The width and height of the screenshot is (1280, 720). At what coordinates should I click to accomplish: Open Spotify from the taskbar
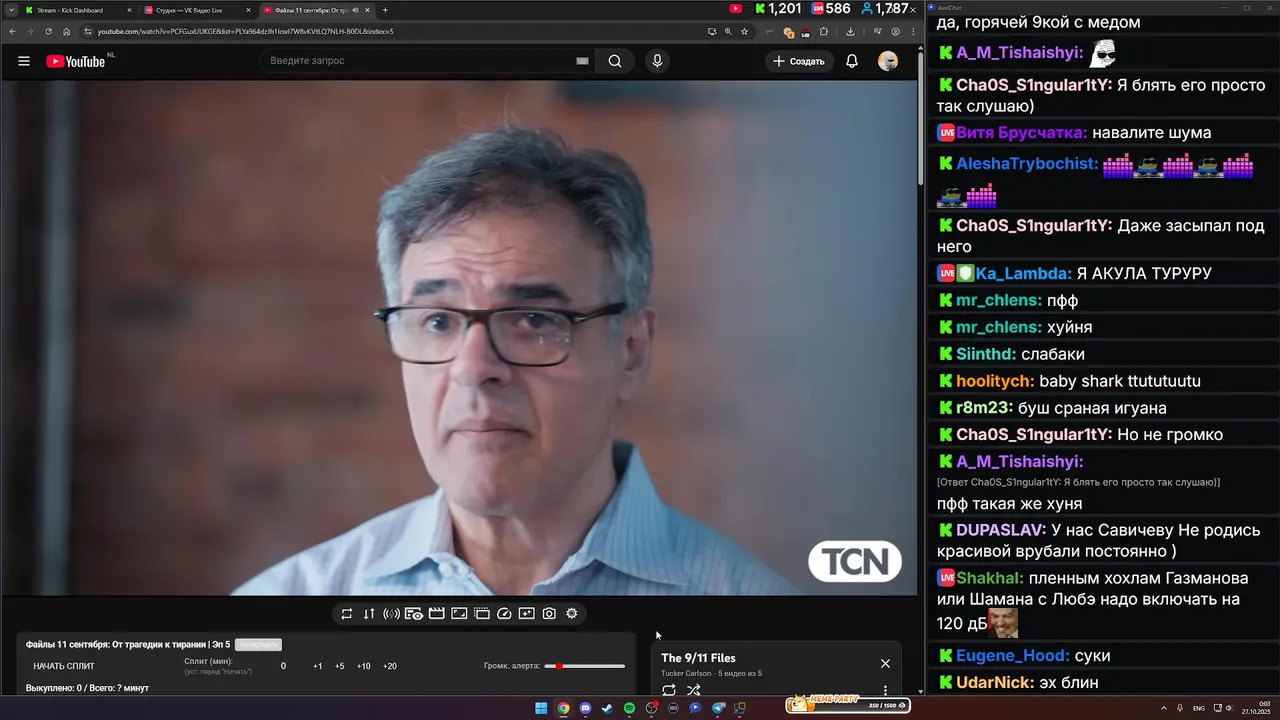click(629, 708)
